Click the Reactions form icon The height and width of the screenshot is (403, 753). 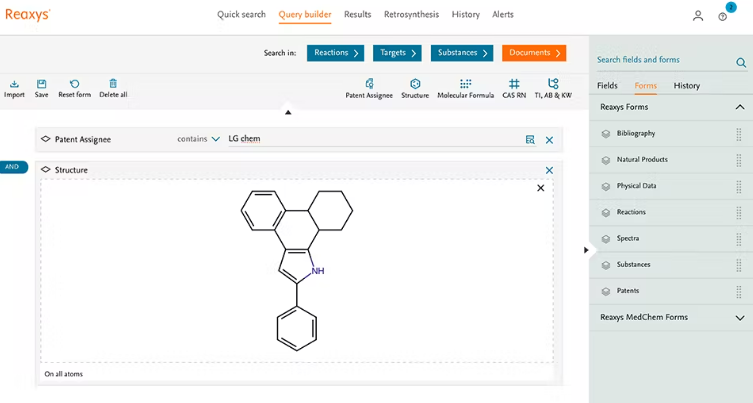click(606, 213)
